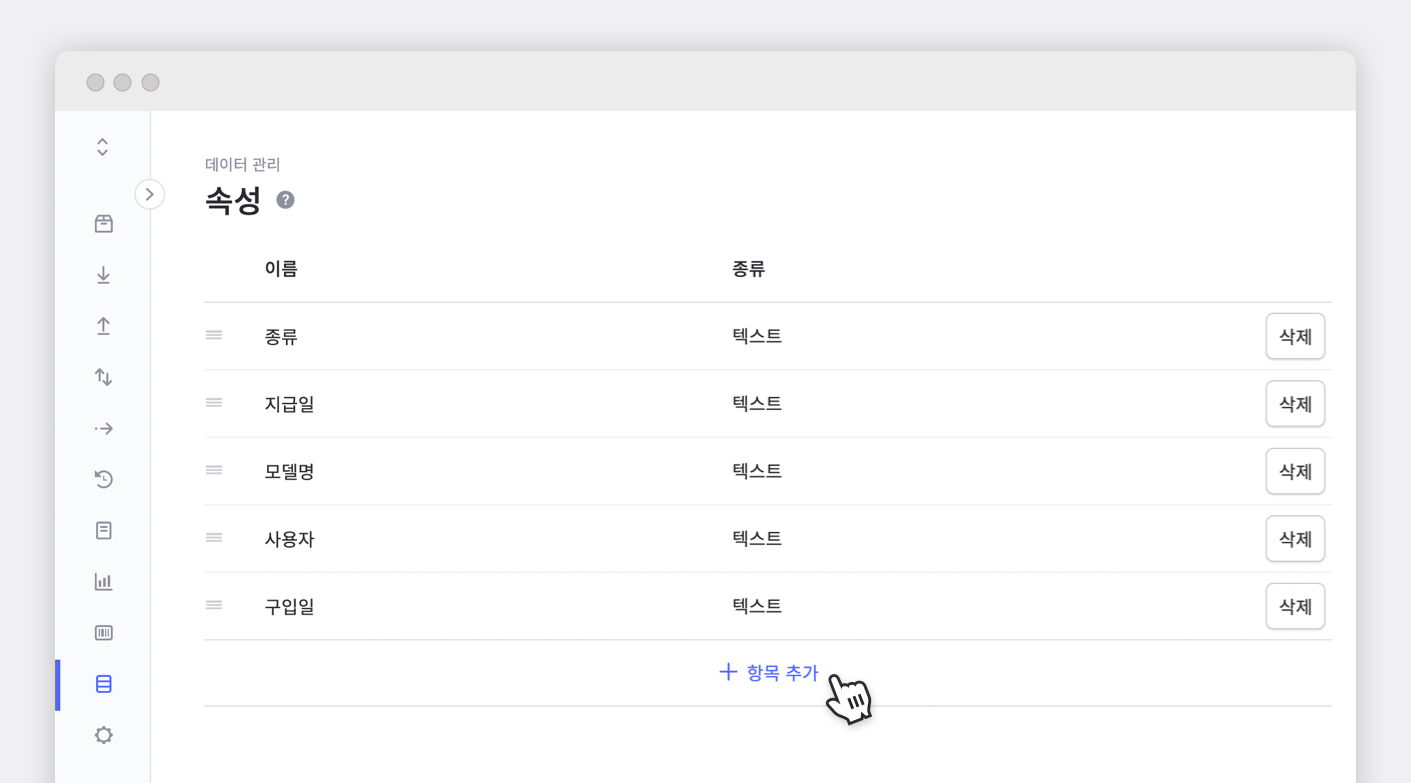Expand the sidebar using the chevron arrow
Screen dimensions: 1411x783
pyautogui.click(x=150, y=194)
